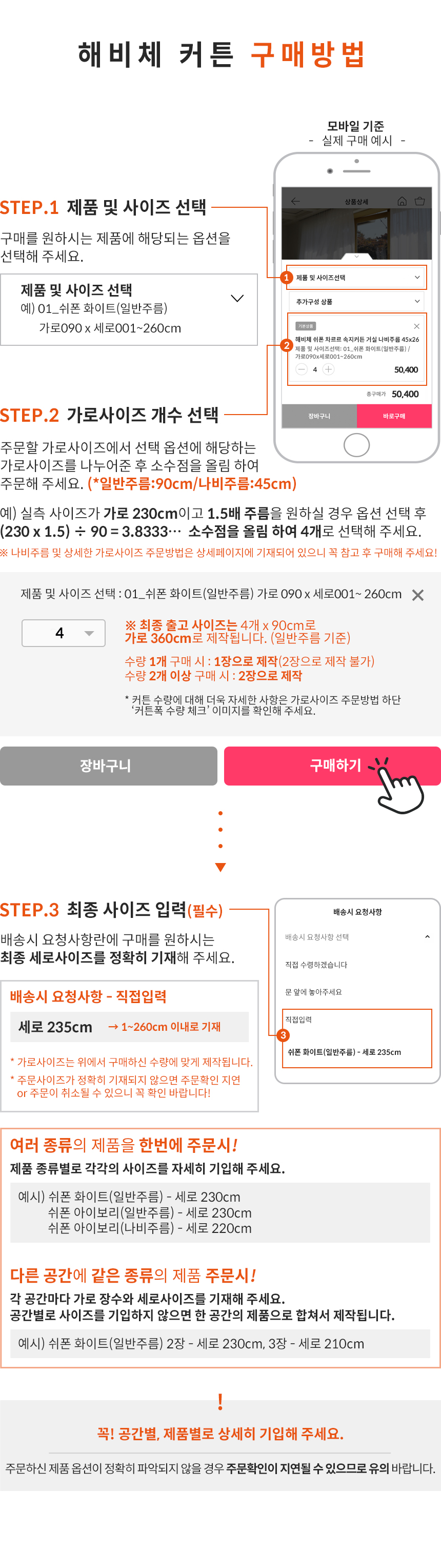Click the large gray 장바구니 button
This screenshot has height=1568, width=441.
pos(108,766)
